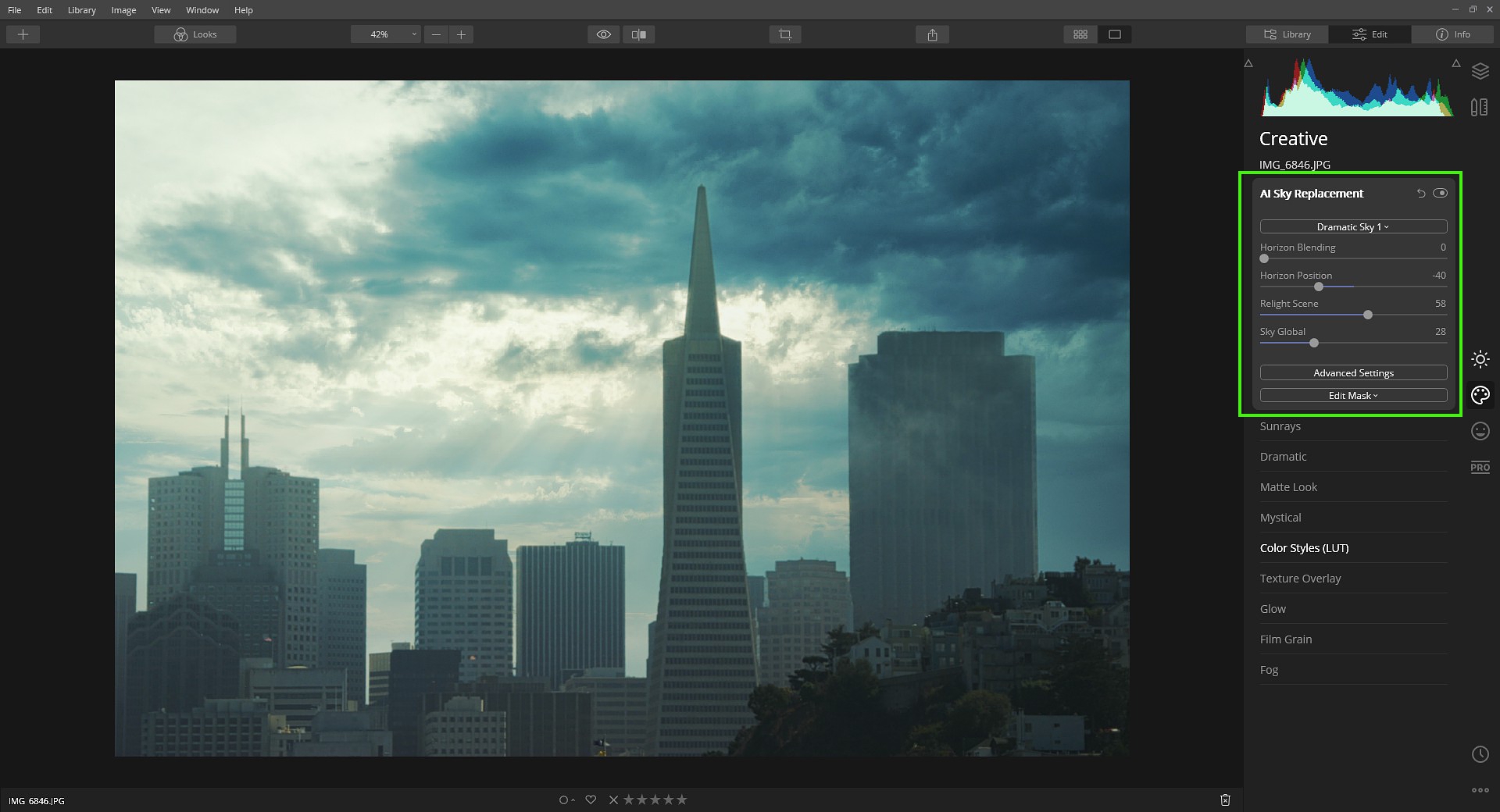The height and width of the screenshot is (812, 1500).
Task: Open the Dramatic Sky 1 dropdown
Action: point(1353,226)
